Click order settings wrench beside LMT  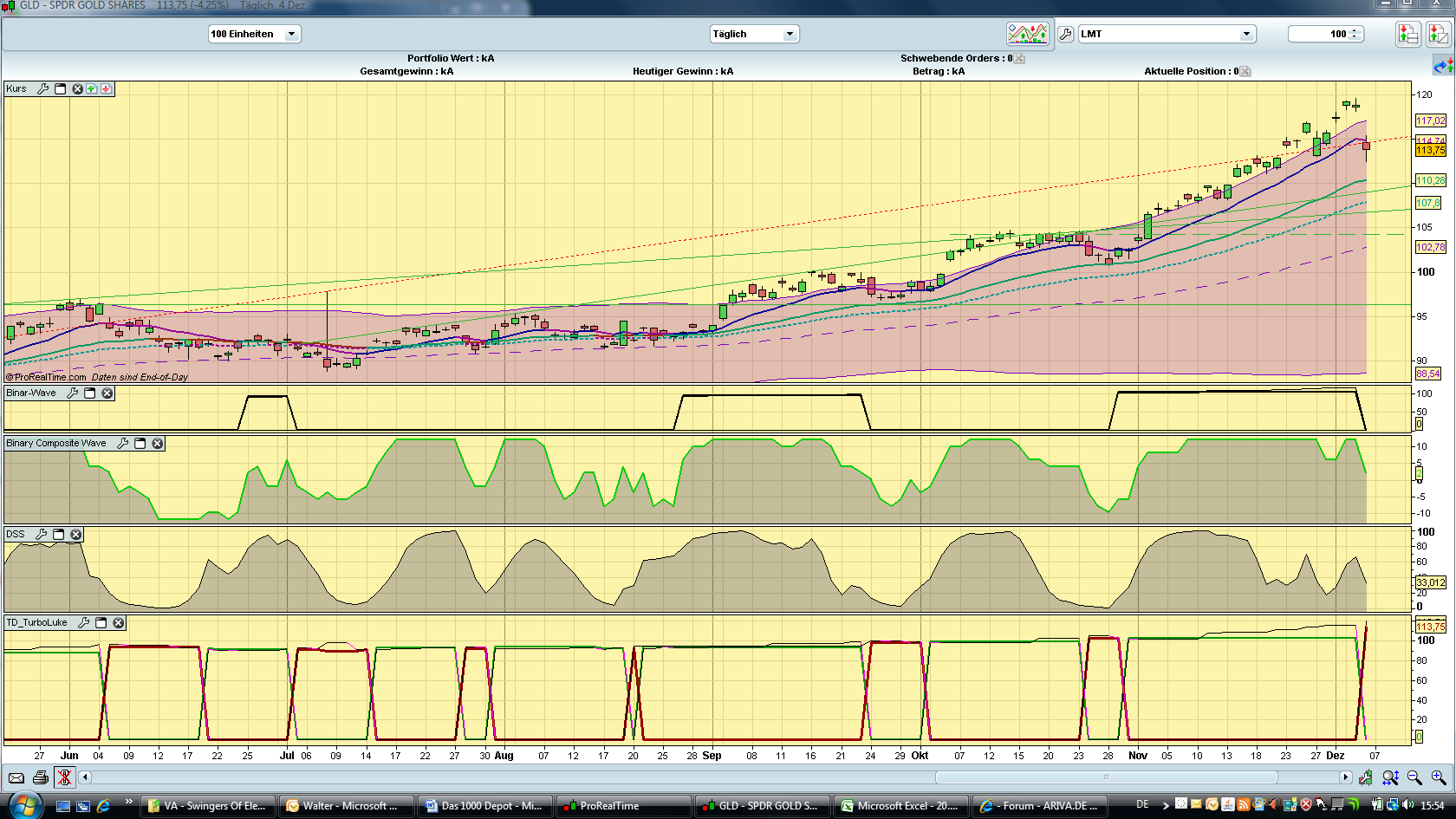[1065, 34]
